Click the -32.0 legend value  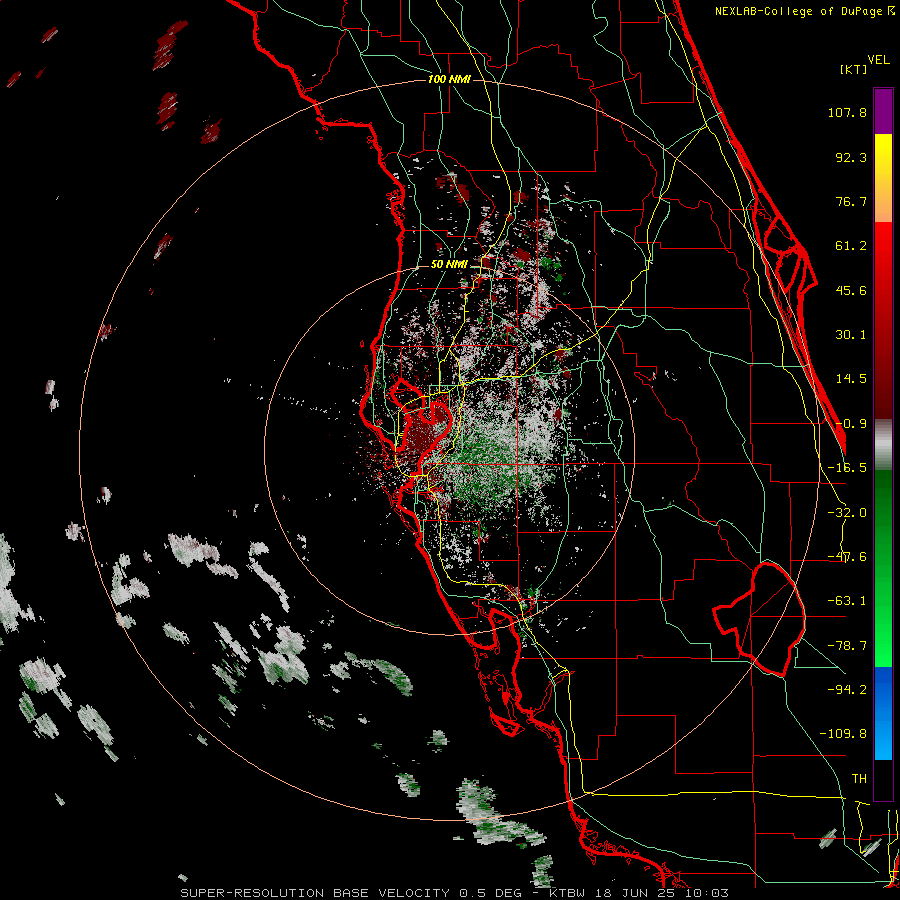pos(847,513)
